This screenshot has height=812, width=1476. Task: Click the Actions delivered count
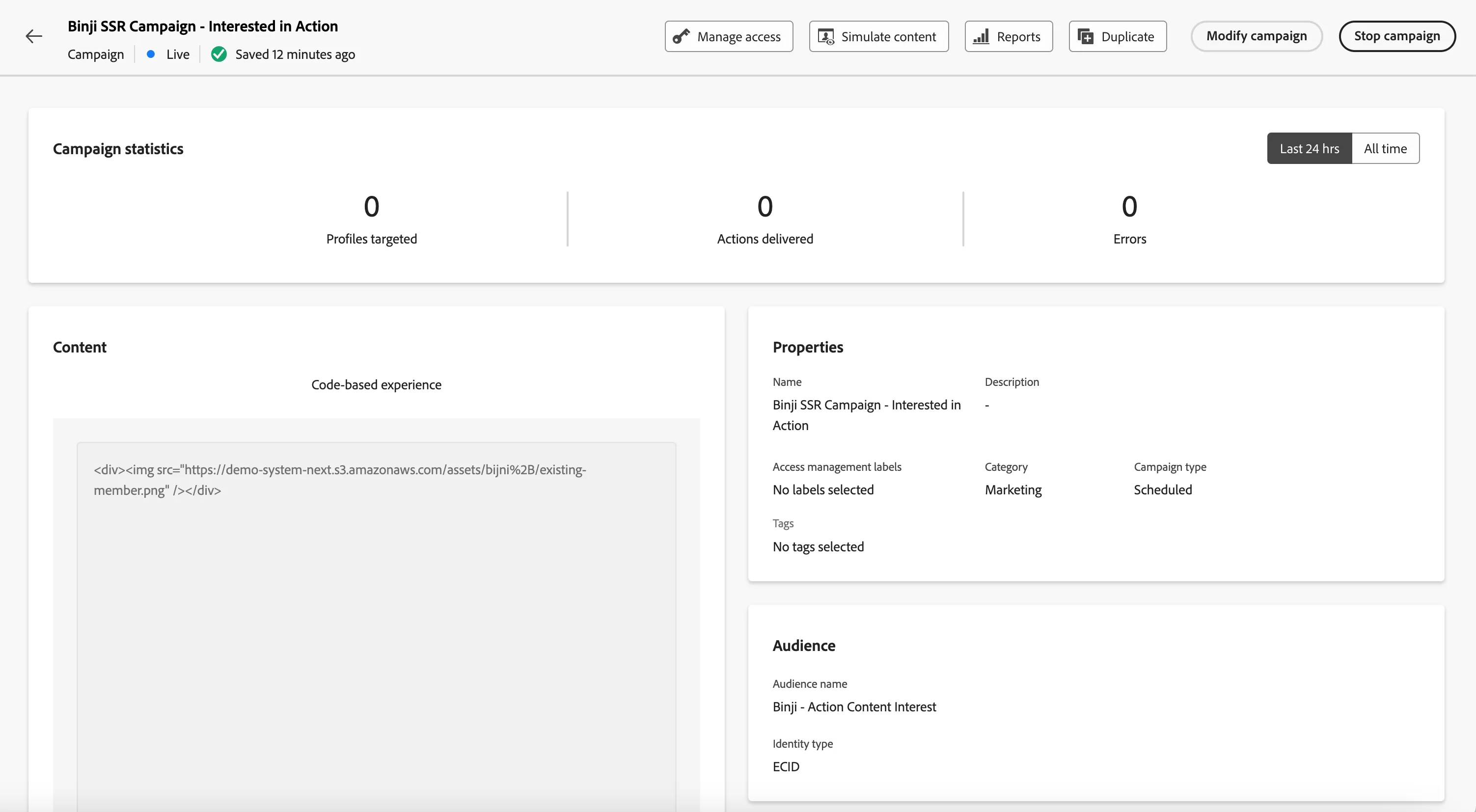765,206
